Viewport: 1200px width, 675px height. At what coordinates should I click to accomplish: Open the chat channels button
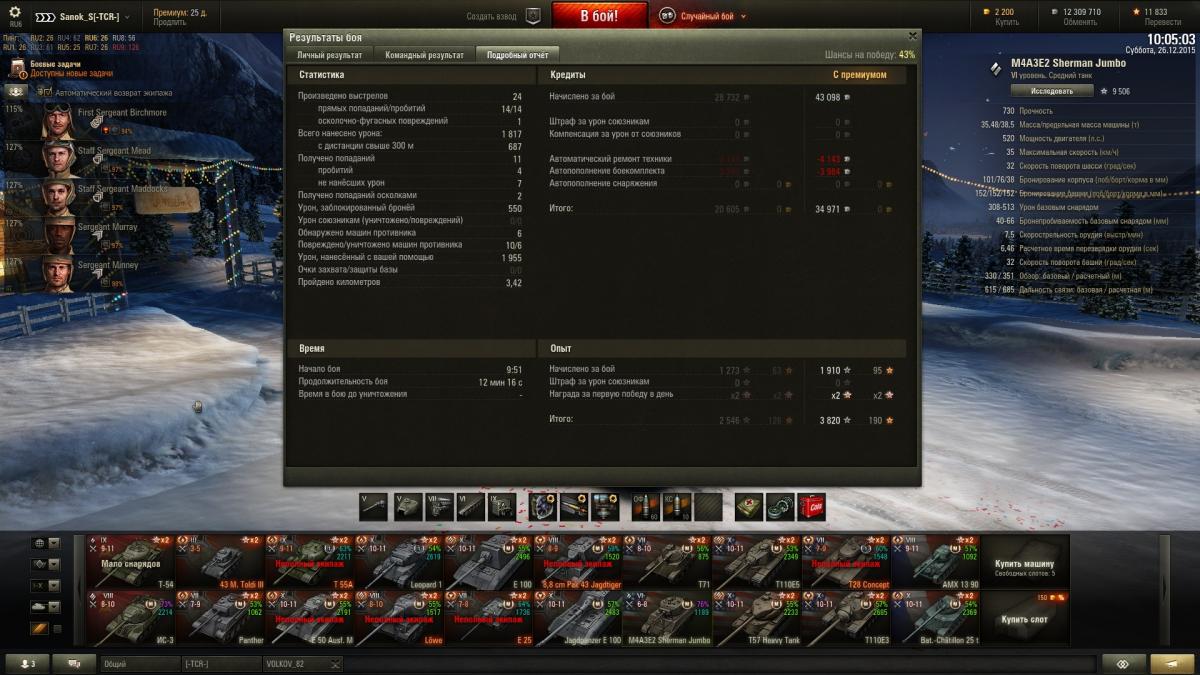[x=74, y=663]
